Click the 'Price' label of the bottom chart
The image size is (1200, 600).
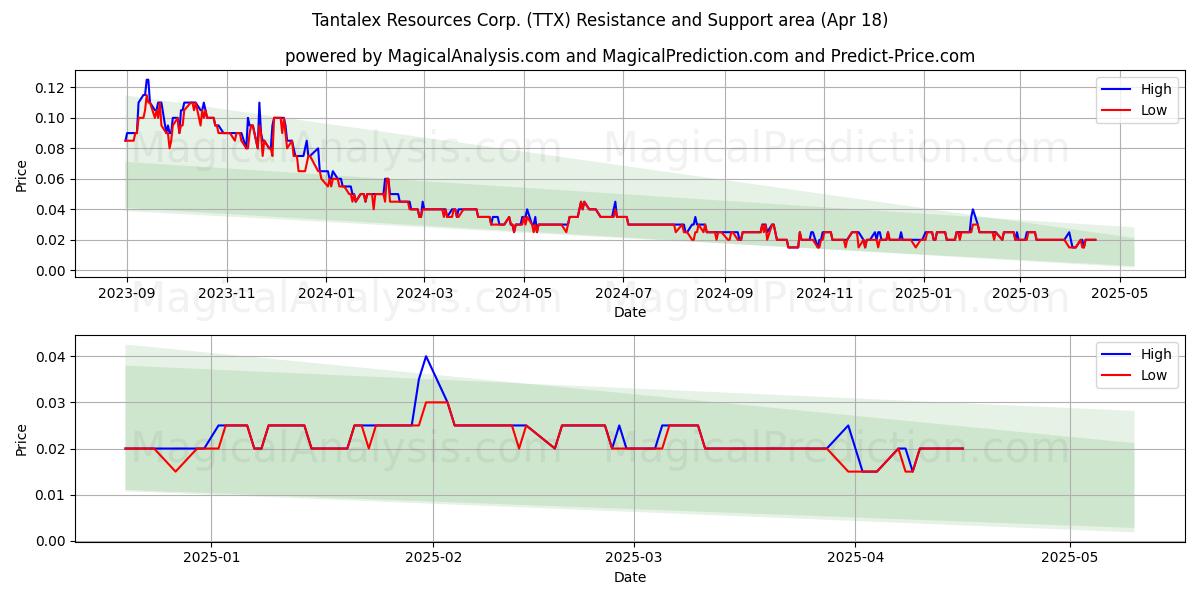[22, 440]
